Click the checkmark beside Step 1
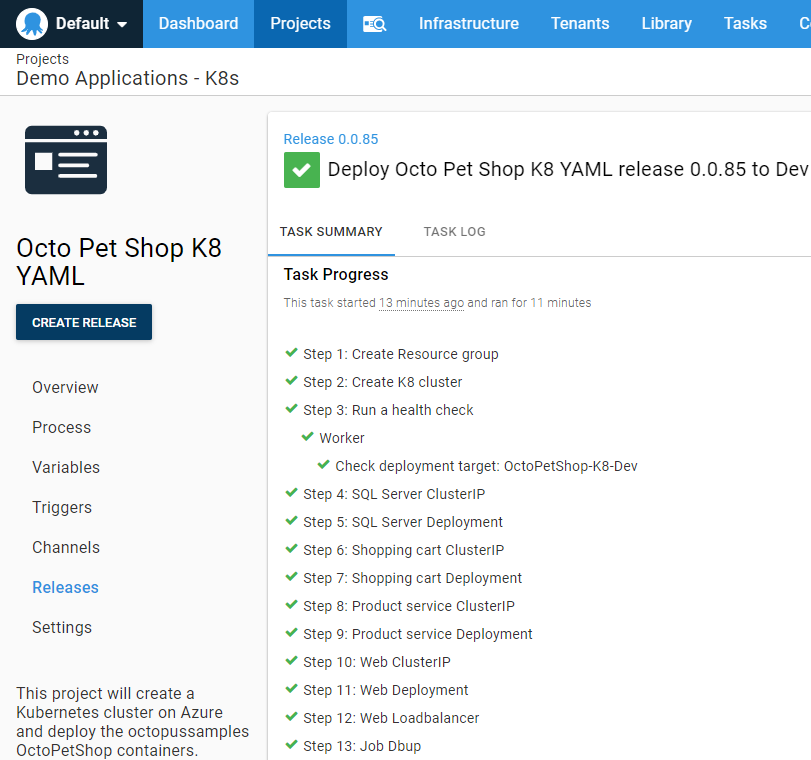The width and height of the screenshot is (811, 760). tap(291, 353)
